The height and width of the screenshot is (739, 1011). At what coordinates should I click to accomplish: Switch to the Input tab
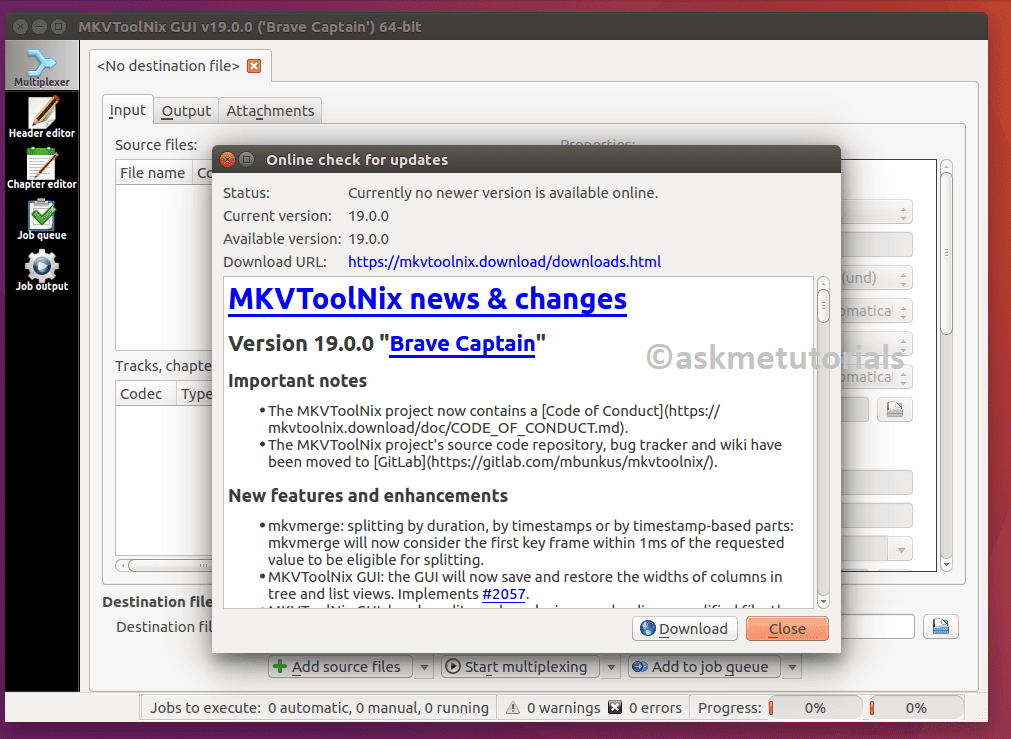pyautogui.click(x=128, y=110)
